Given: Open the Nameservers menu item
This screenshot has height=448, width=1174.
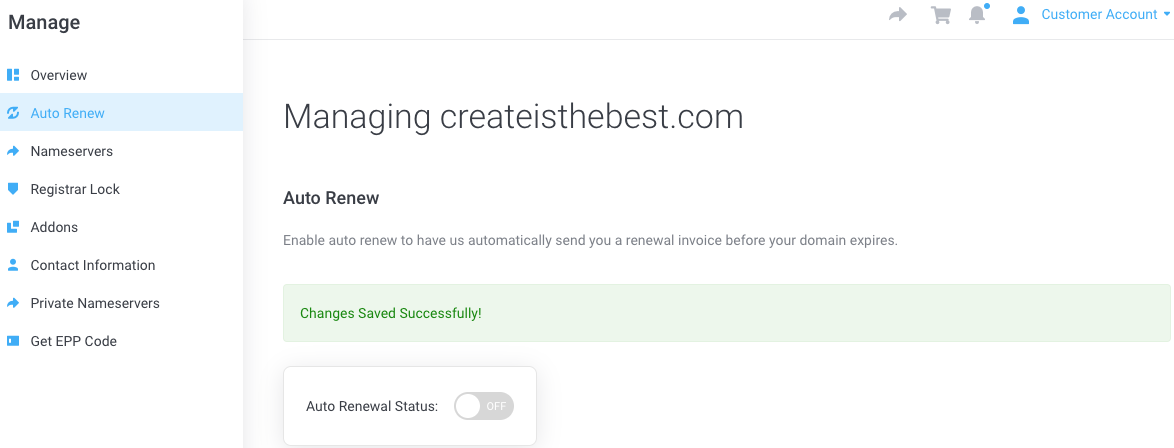Looking at the screenshot, I should [x=71, y=151].
